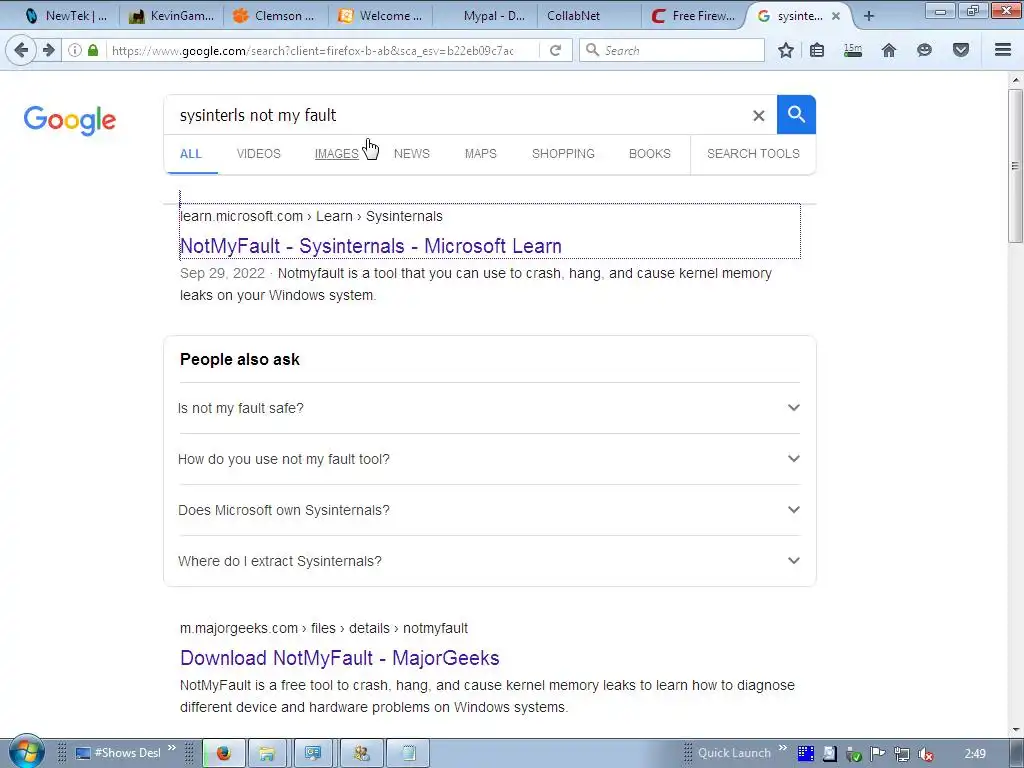Open NotMyFault - Sysinternals - Microsoft Learn link
The image size is (1024, 768).
pyautogui.click(x=371, y=246)
